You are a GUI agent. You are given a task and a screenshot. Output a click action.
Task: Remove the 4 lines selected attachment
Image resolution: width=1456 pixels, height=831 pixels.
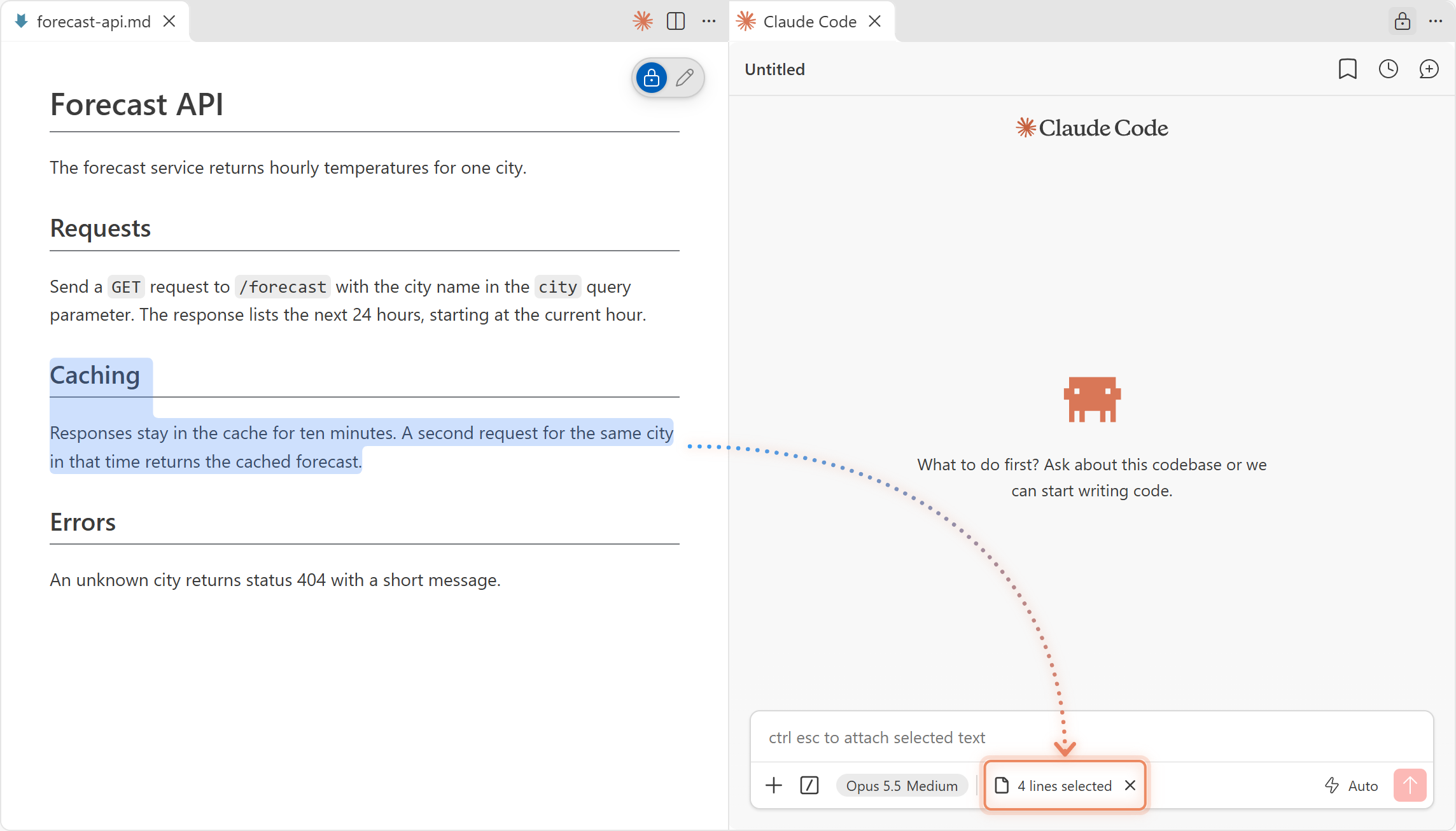(1130, 785)
